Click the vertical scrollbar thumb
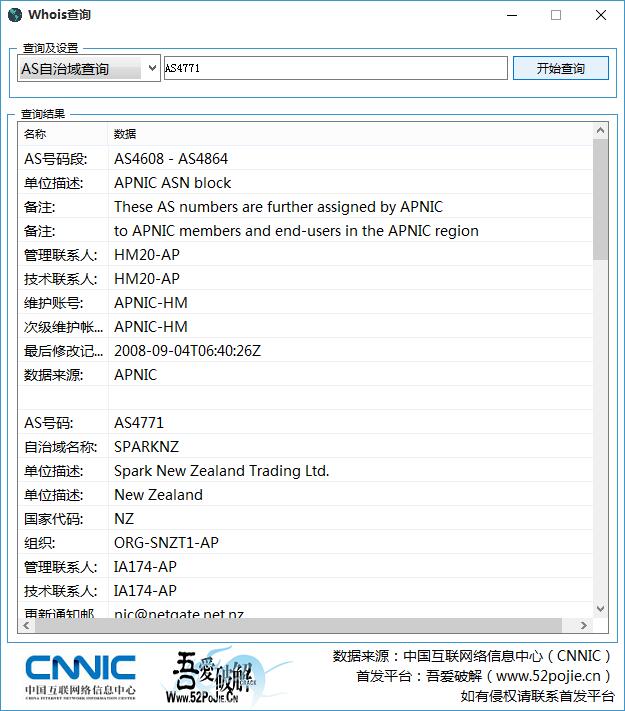 (601, 200)
